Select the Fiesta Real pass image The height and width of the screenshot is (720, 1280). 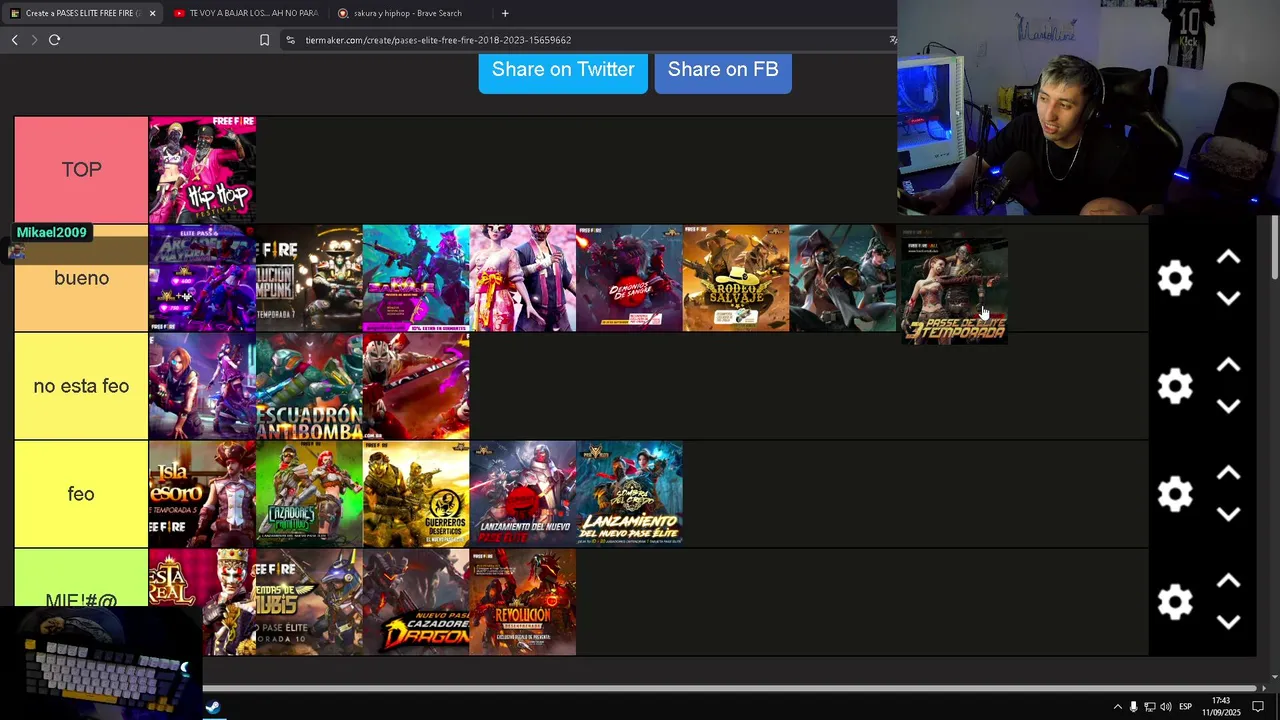(202, 602)
